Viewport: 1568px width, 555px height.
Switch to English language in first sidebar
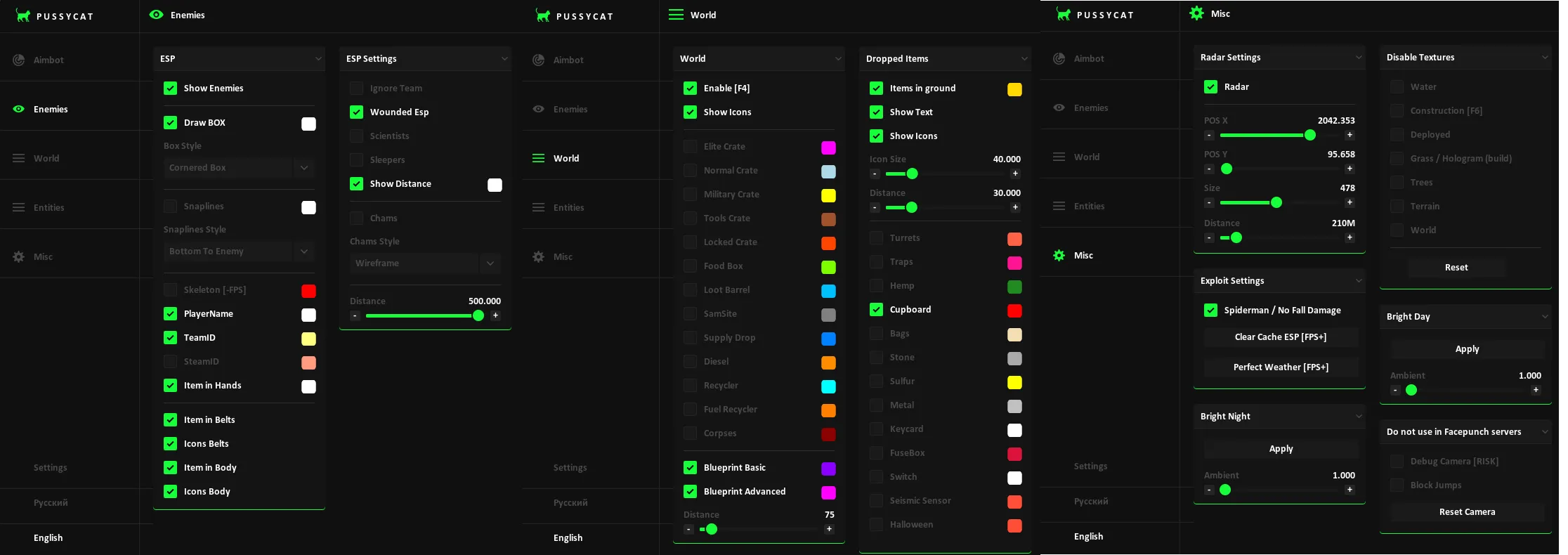click(x=48, y=538)
